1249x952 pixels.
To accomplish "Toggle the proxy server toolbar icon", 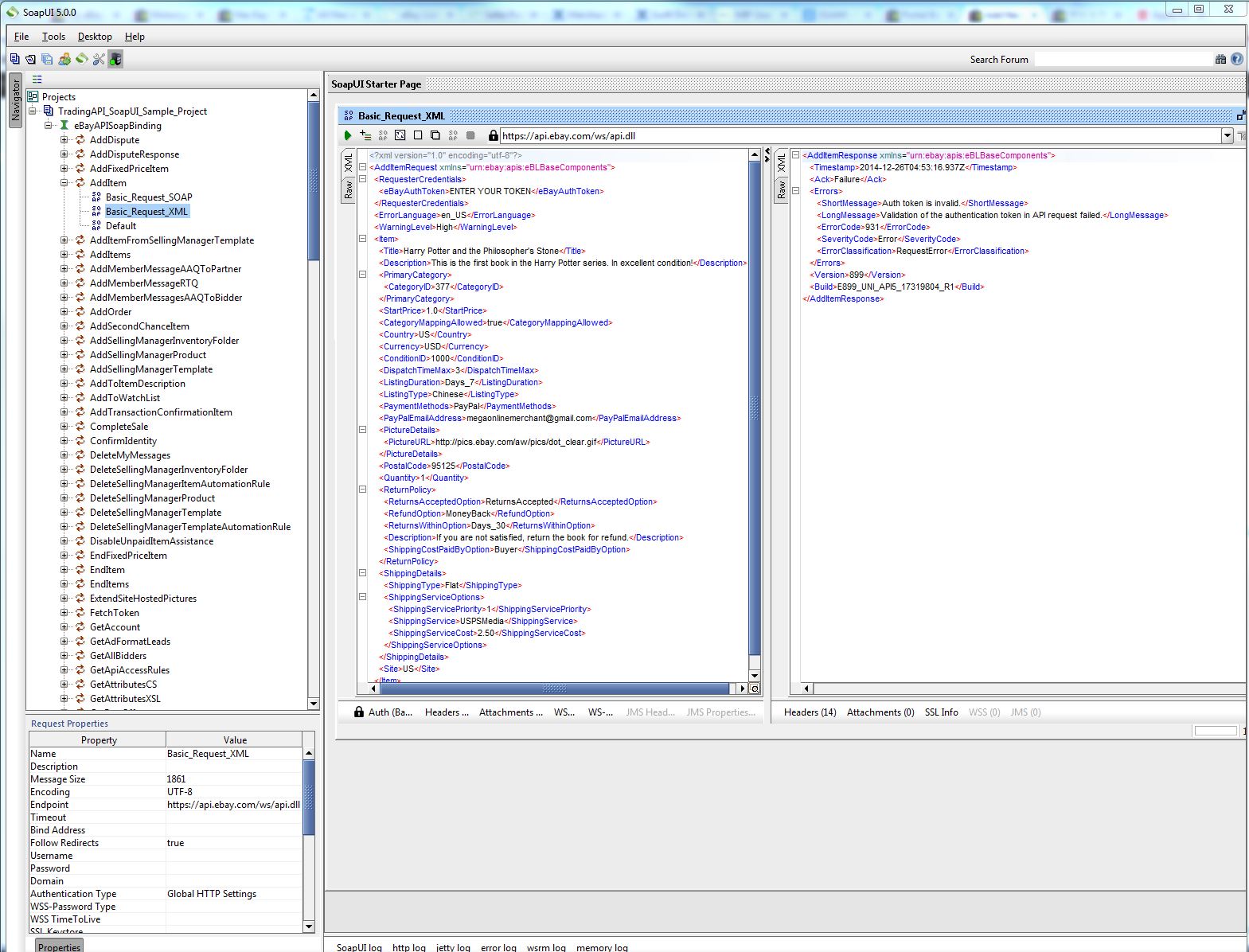I will coord(115,59).
